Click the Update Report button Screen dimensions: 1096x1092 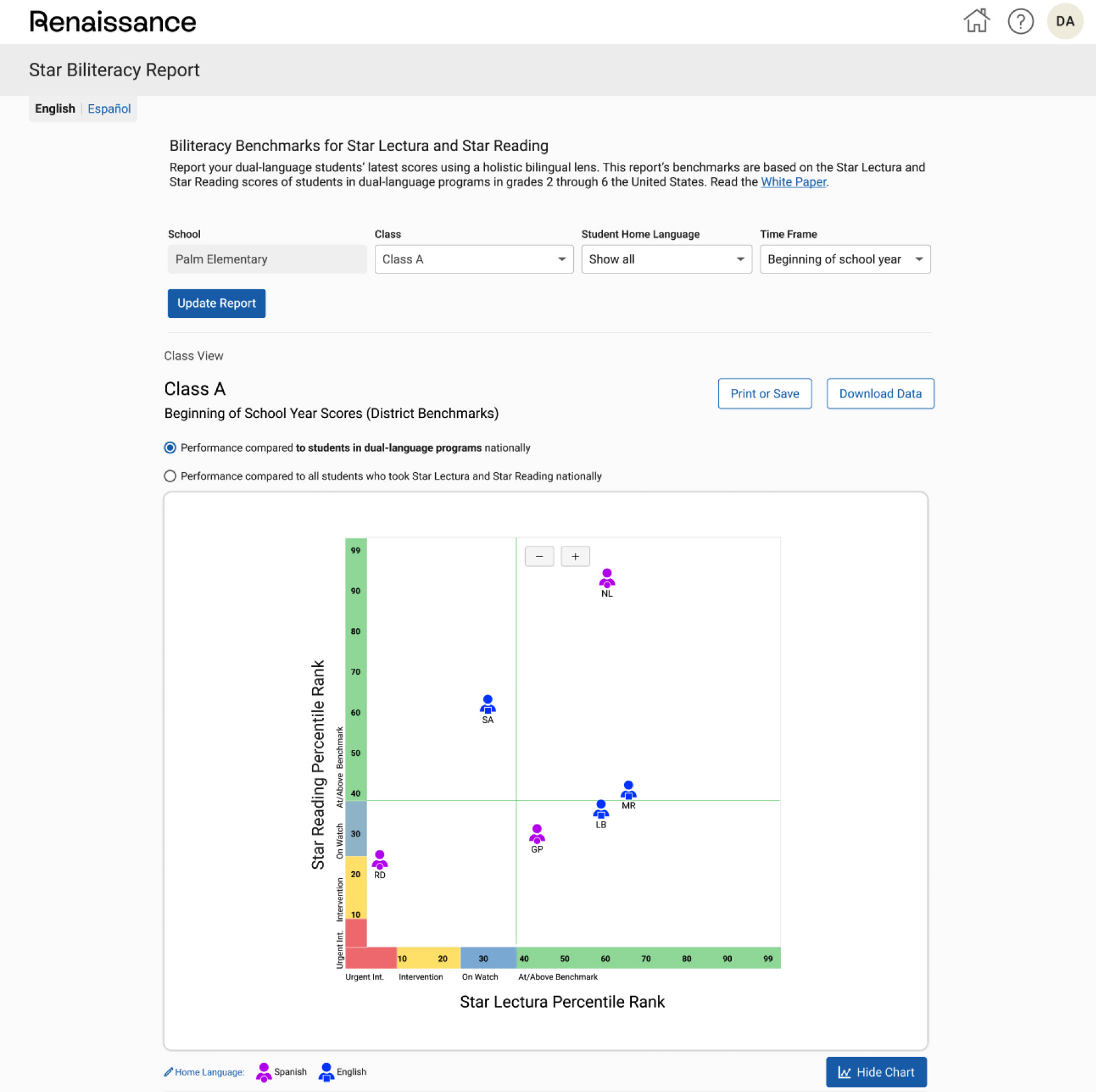pyautogui.click(x=216, y=303)
